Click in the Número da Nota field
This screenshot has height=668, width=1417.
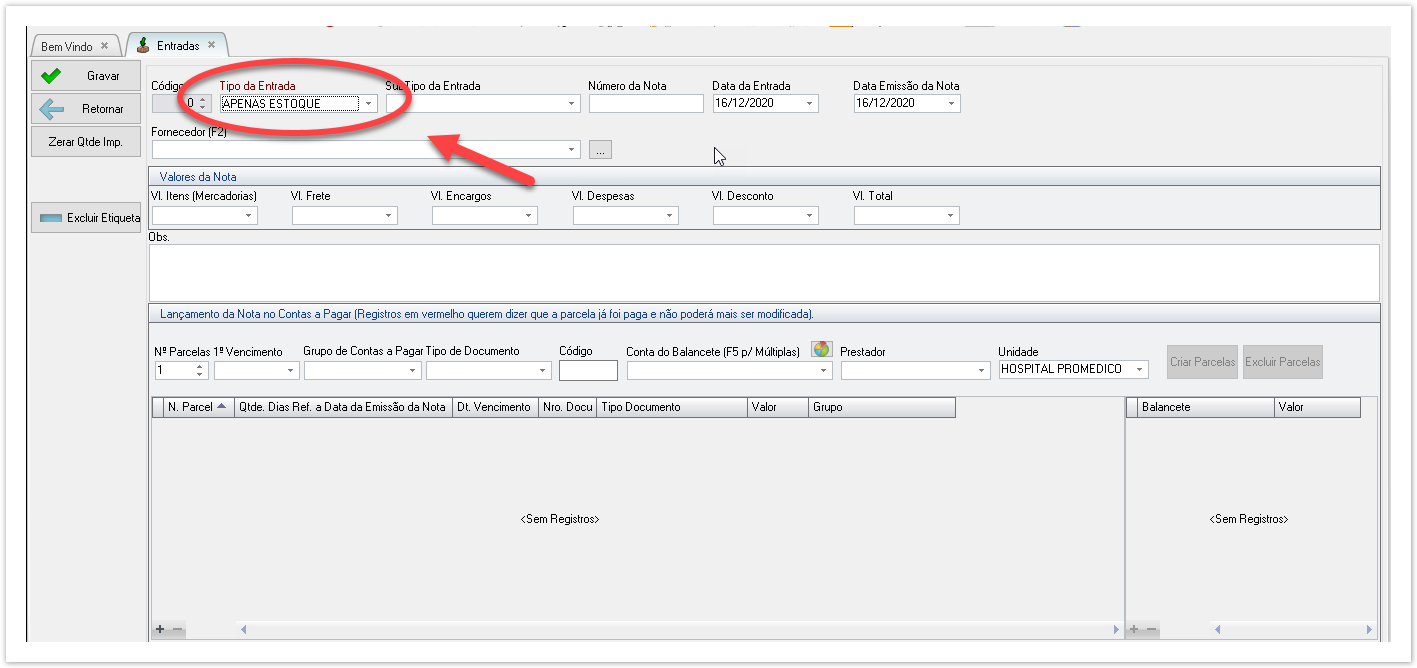646,103
